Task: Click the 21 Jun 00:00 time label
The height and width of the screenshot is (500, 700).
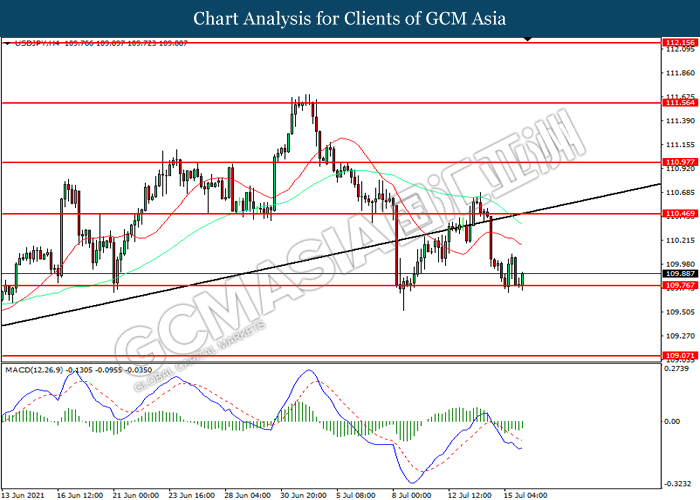Action: pyautogui.click(x=136, y=495)
